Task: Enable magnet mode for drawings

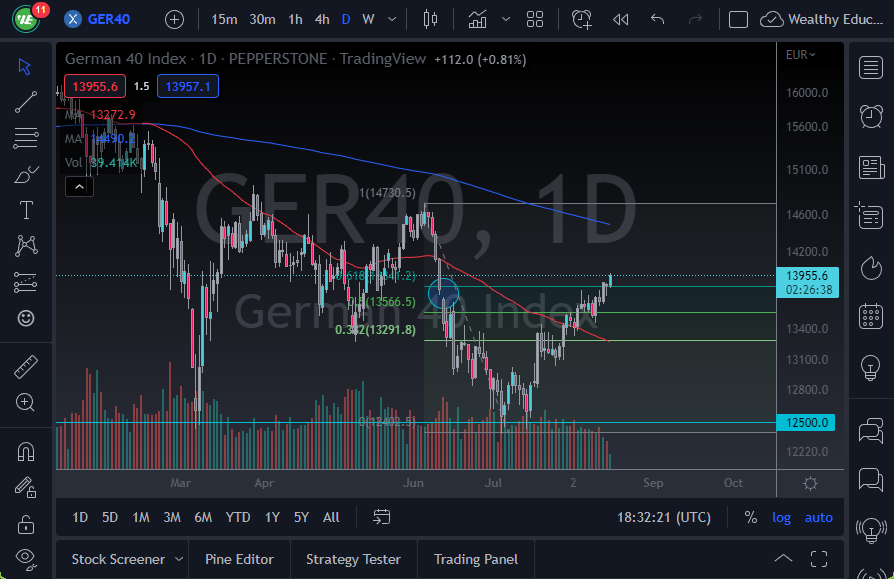Action: [26, 450]
